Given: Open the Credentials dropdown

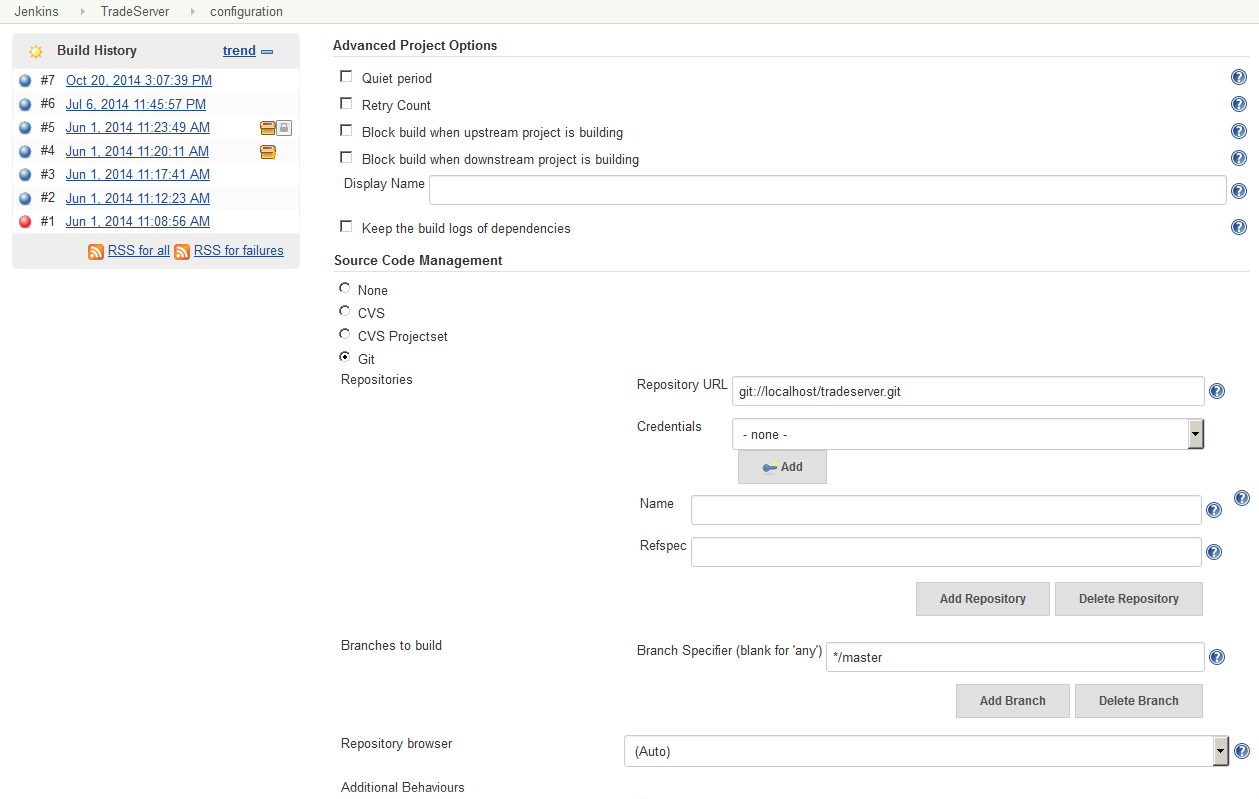Looking at the screenshot, I should coord(968,434).
